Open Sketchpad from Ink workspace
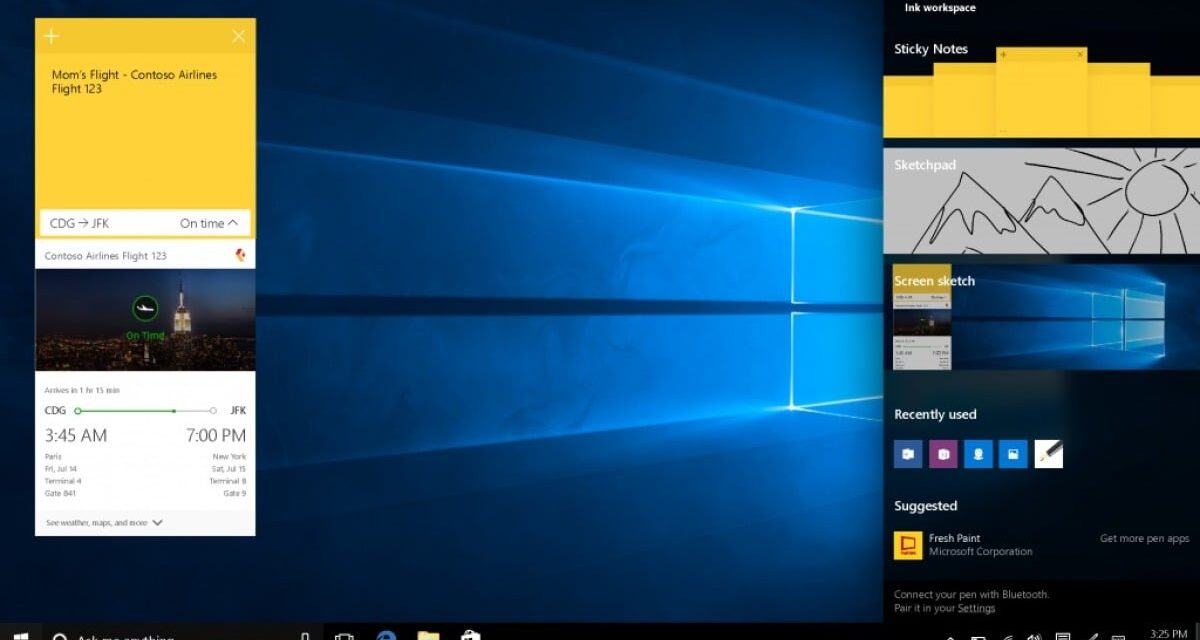This screenshot has width=1200, height=640. point(1041,201)
